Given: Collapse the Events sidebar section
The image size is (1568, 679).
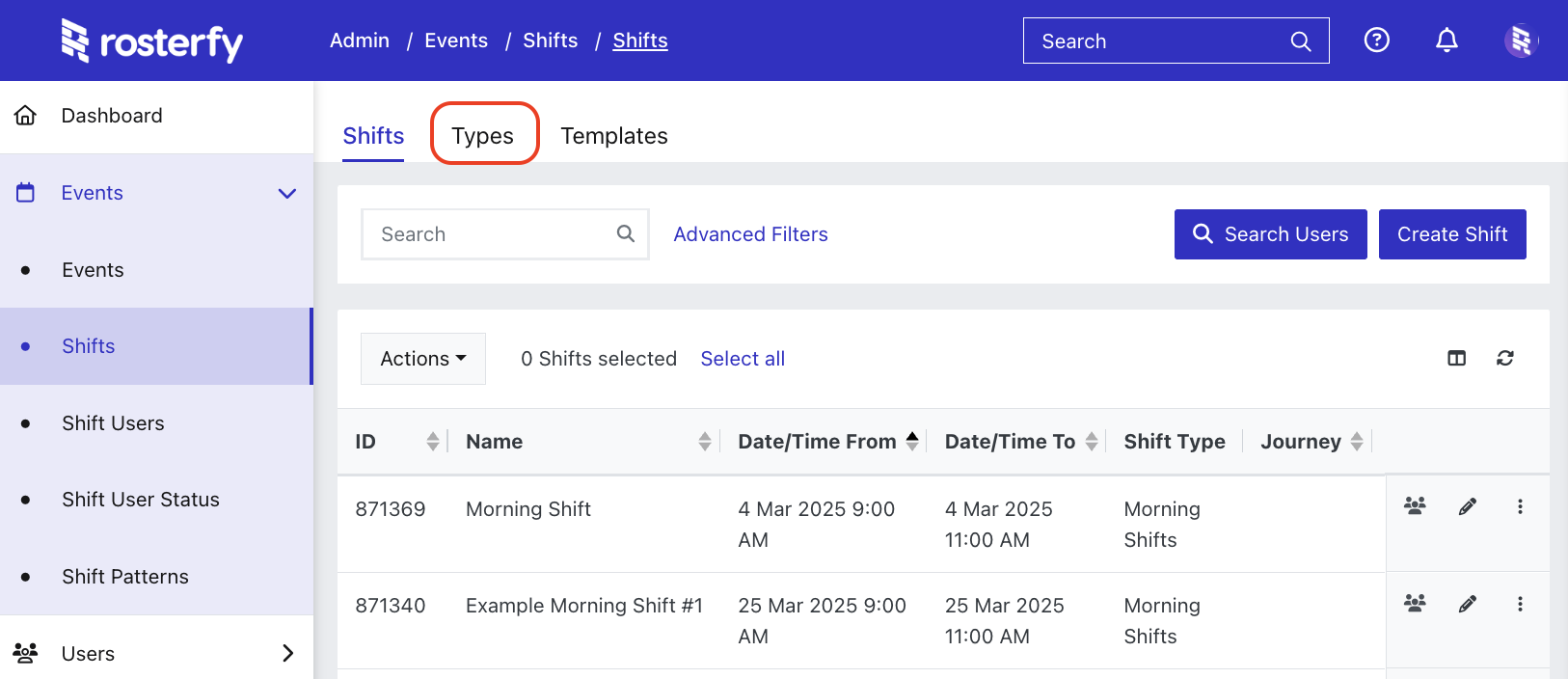Looking at the screenshot, I should click(x=286, y=193).
